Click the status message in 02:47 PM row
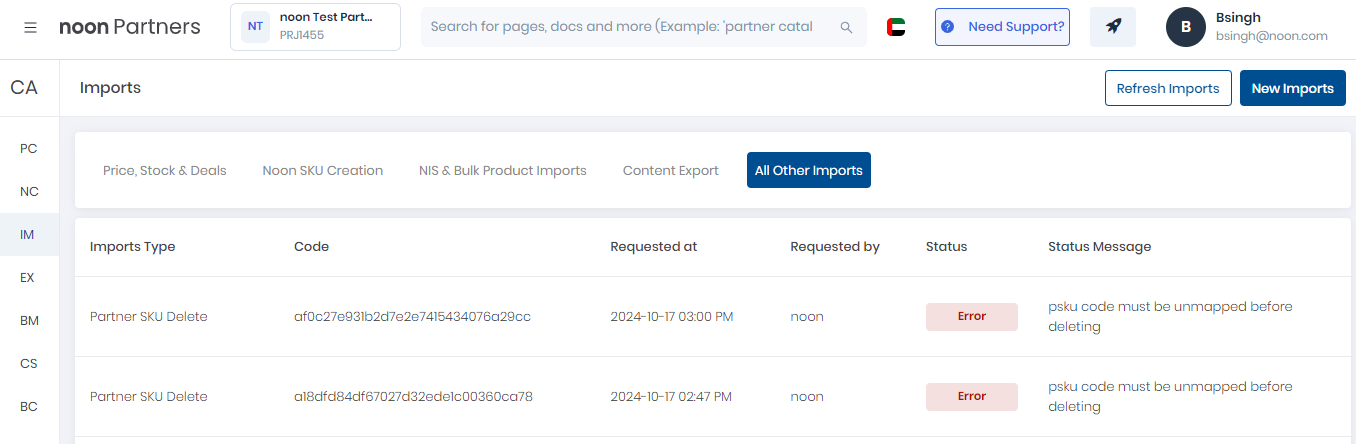The height and width of the screenshot is (444, 1356). tap(1170, 396)
